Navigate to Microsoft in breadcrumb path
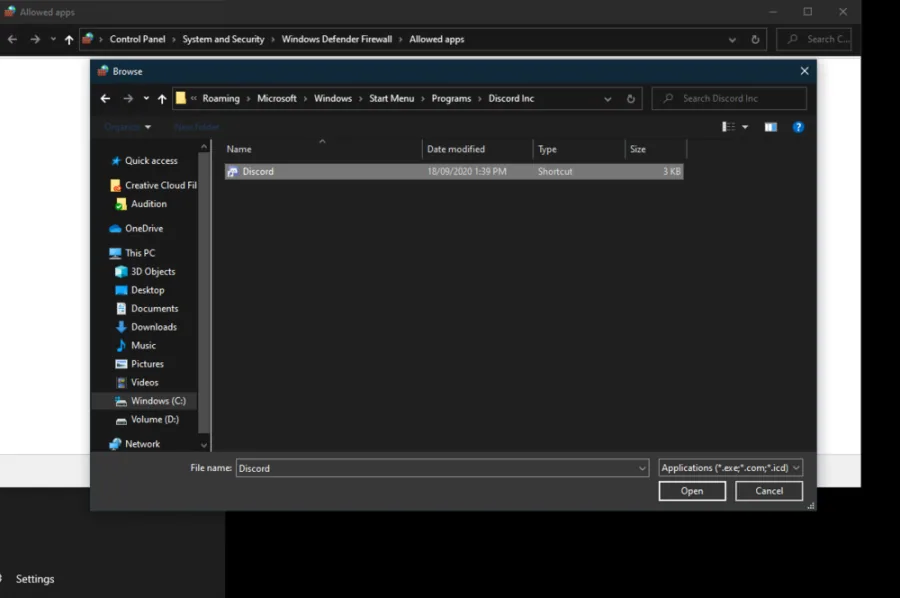900x598 pixels. [277, 98]
